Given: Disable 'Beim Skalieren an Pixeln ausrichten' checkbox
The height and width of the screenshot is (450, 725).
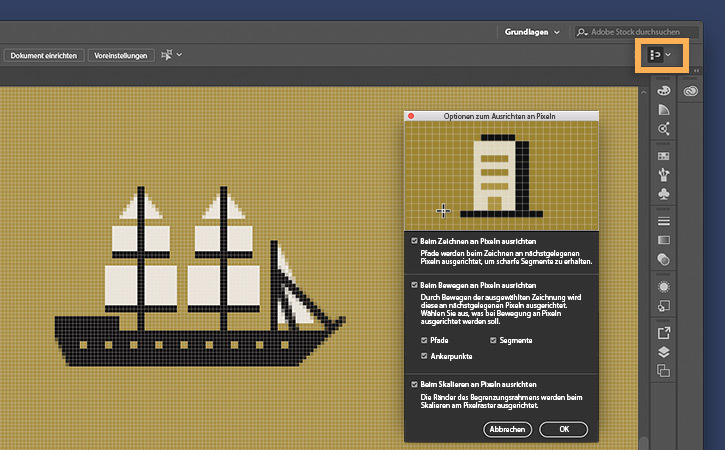Looking at the screenshot, I should click(x=415, y=384).
